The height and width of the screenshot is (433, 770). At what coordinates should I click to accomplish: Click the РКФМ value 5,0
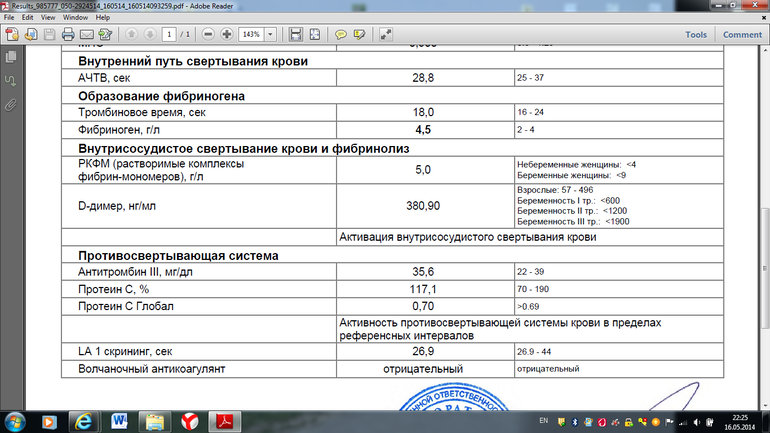point(423,170)
